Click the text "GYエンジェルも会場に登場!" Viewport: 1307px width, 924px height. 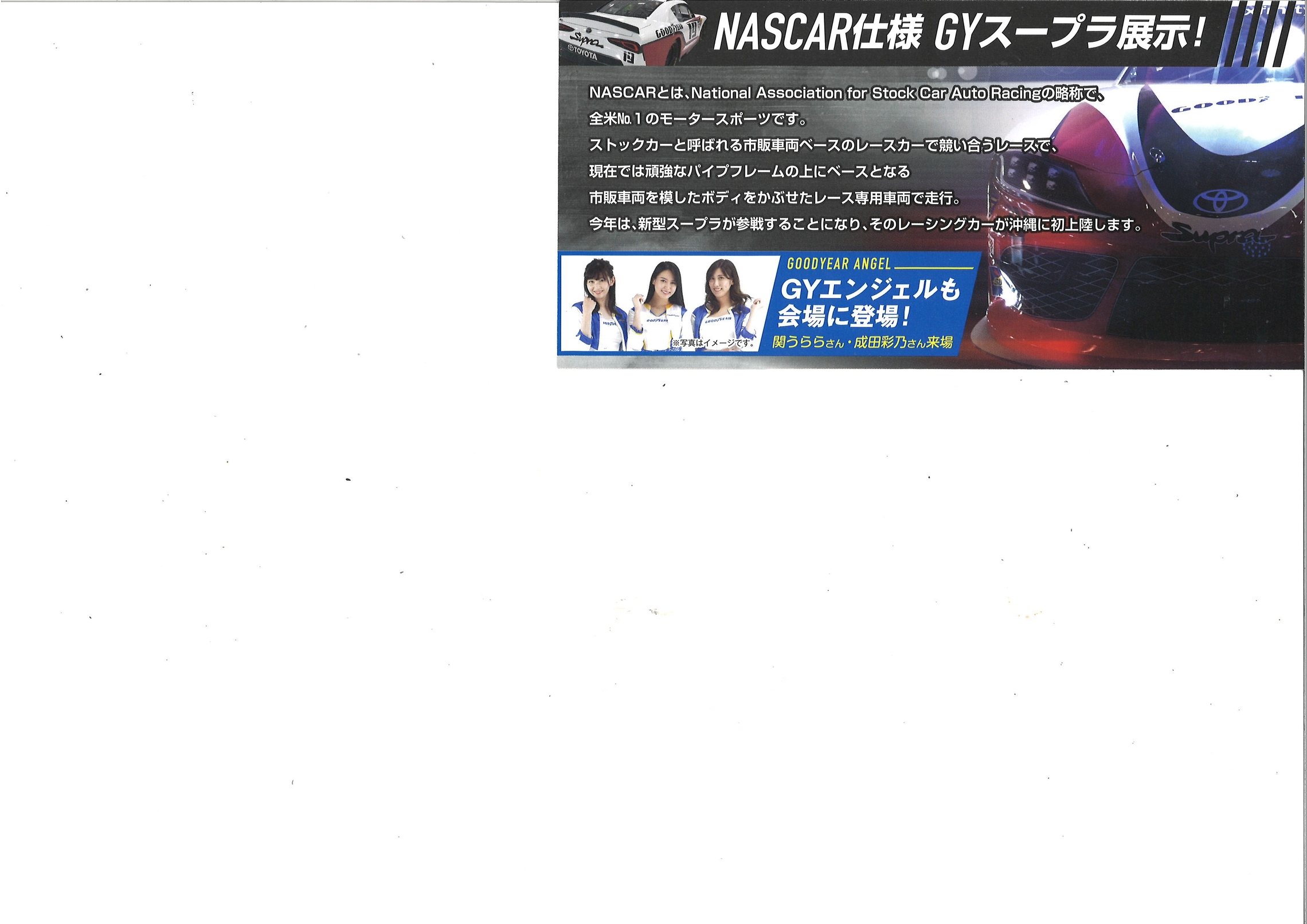(x=868, y=303)
